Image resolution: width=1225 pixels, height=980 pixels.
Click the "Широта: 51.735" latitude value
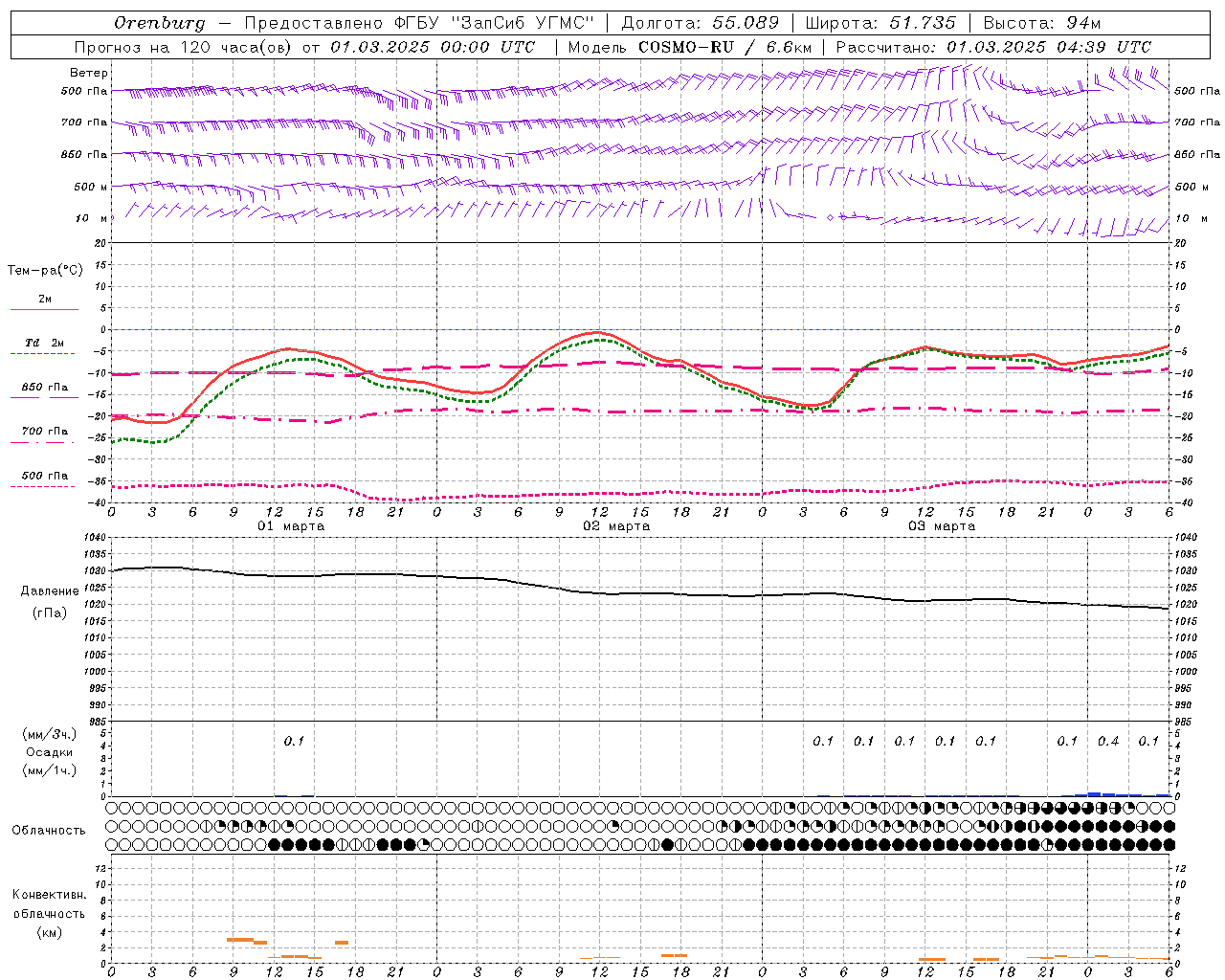coord(880,23)
